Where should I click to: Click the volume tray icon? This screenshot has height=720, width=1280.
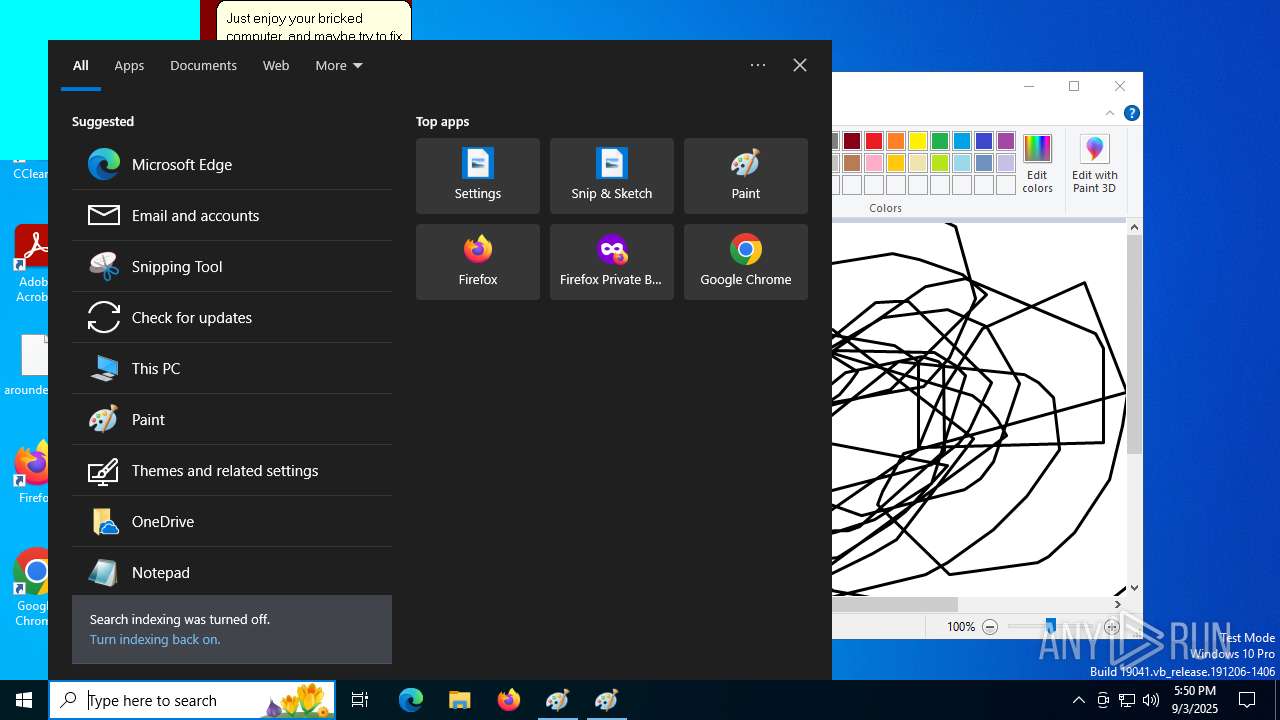click(1151, 700)
